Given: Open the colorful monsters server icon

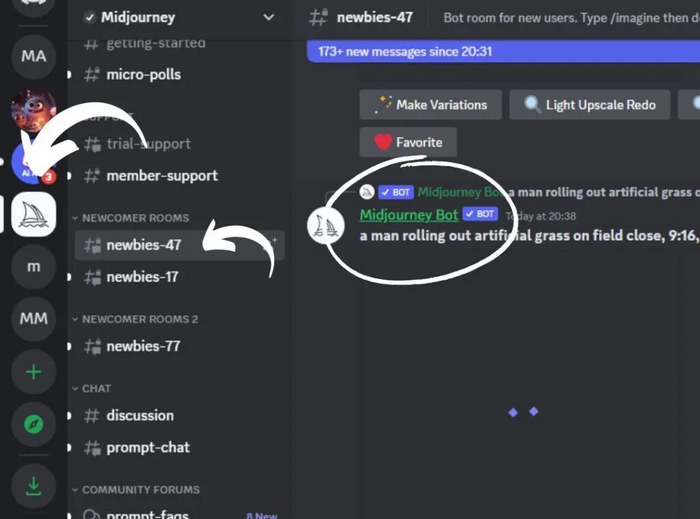Looking at the screenshot, I should point(33,109).
